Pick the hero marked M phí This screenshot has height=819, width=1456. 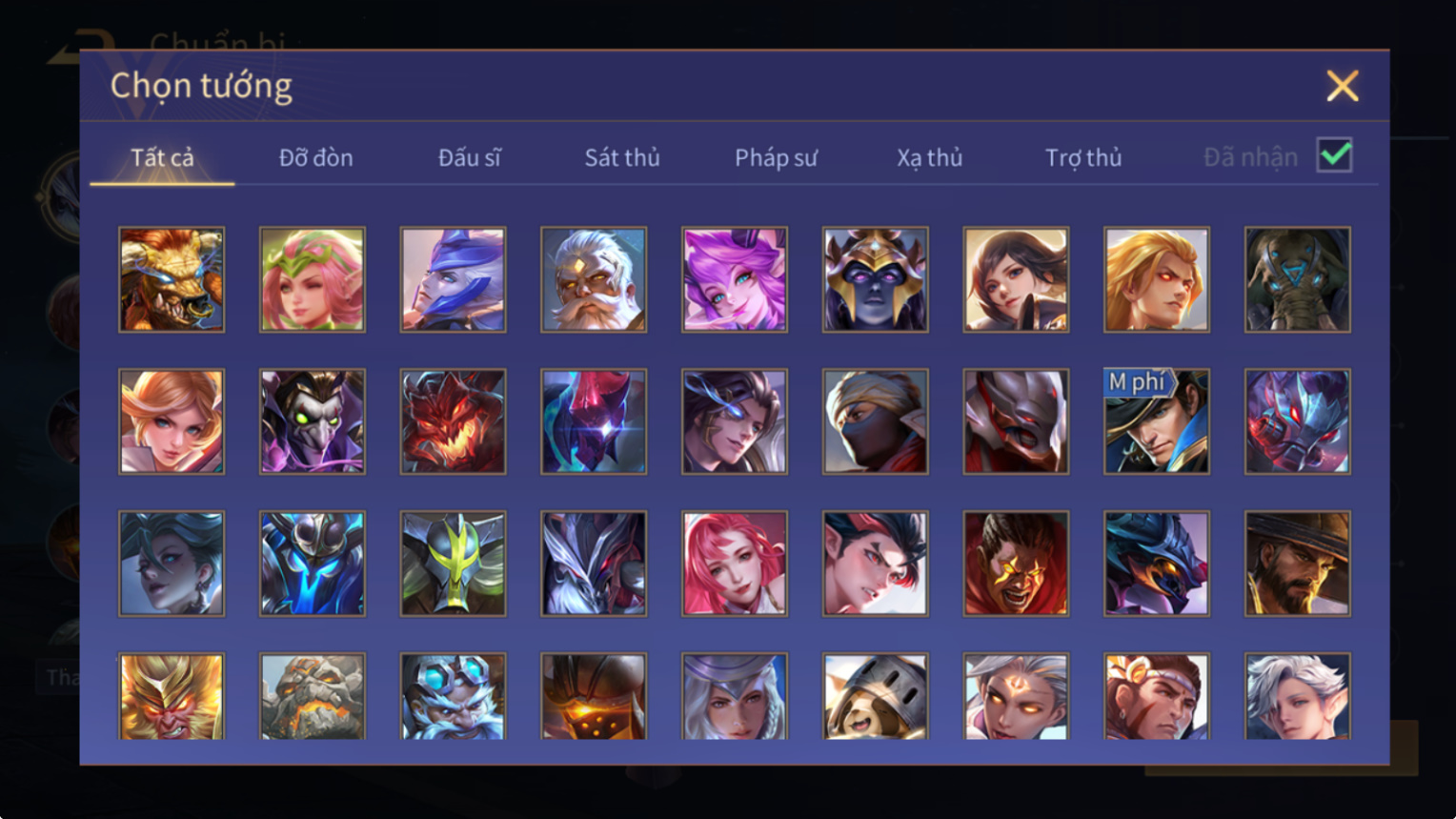1156,421
